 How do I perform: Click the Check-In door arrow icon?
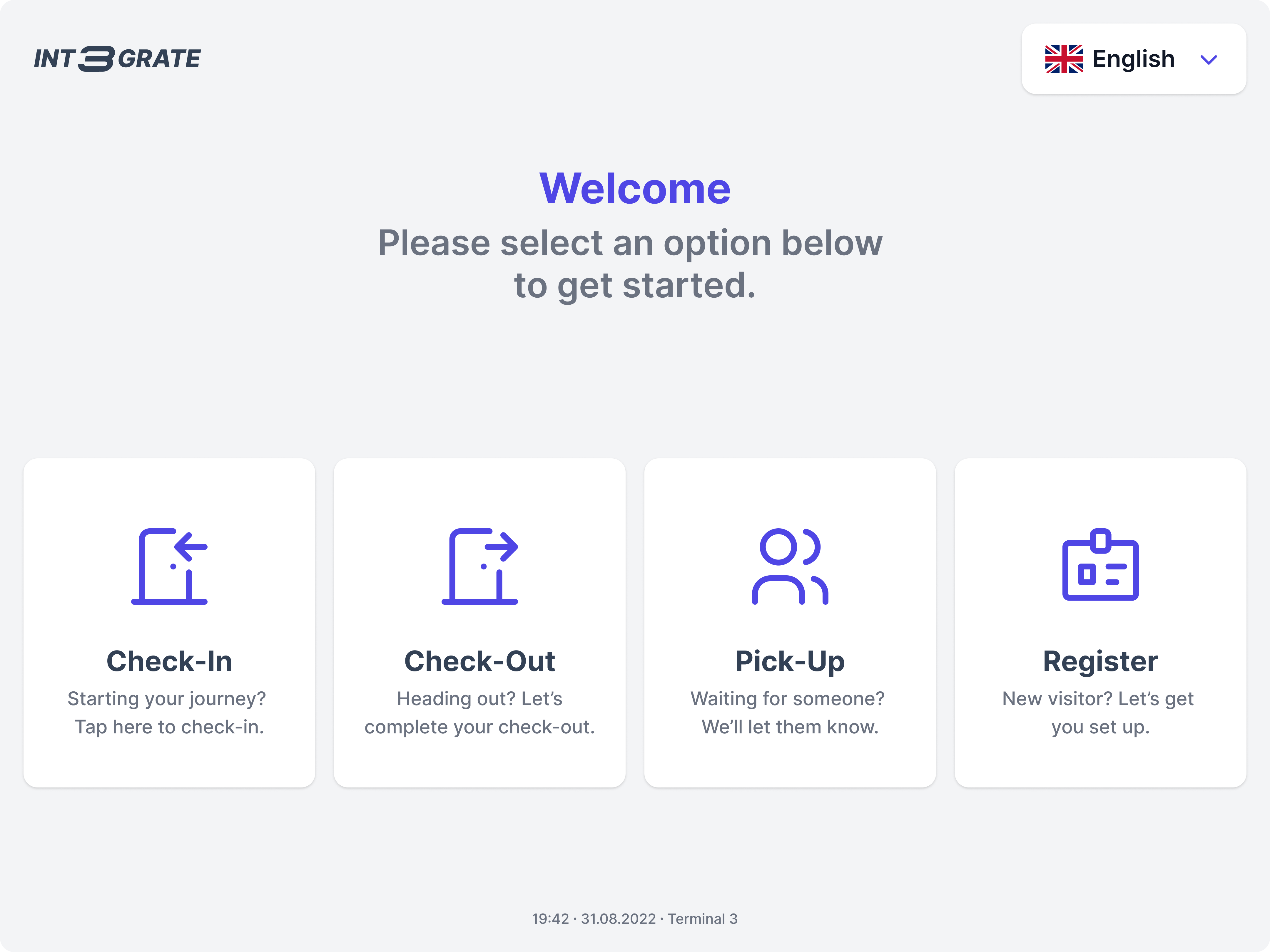[169, 566]
